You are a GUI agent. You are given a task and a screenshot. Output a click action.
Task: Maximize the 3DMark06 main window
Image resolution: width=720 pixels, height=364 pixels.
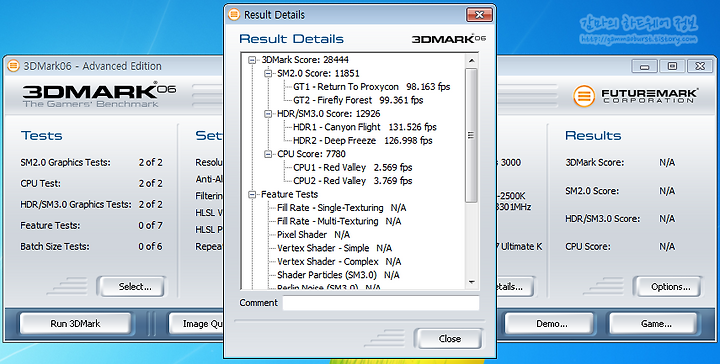(672, 67)
